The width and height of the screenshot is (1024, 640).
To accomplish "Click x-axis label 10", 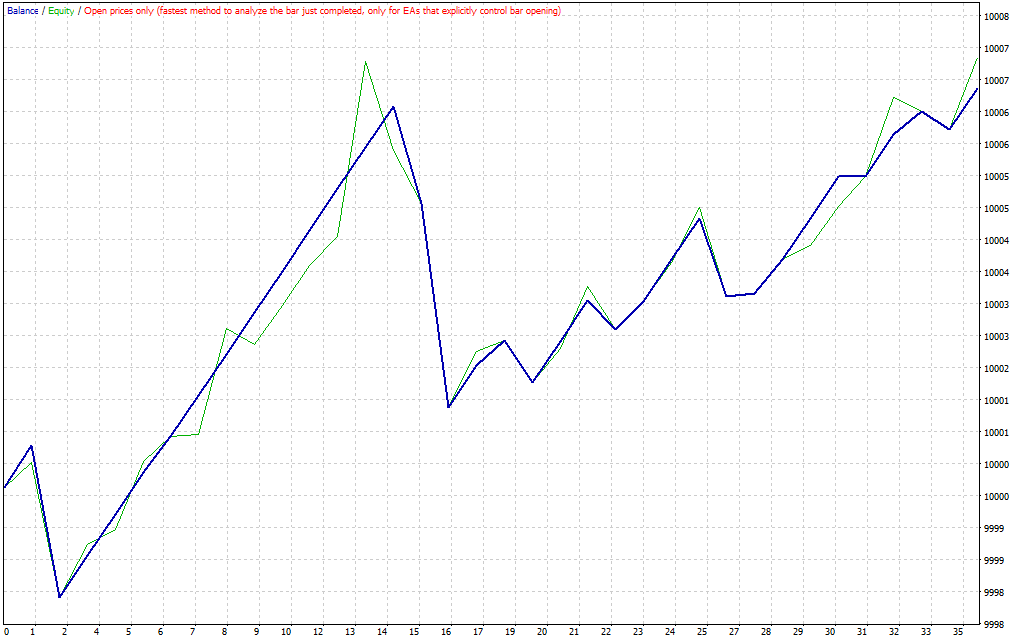I will pos(288,632).
